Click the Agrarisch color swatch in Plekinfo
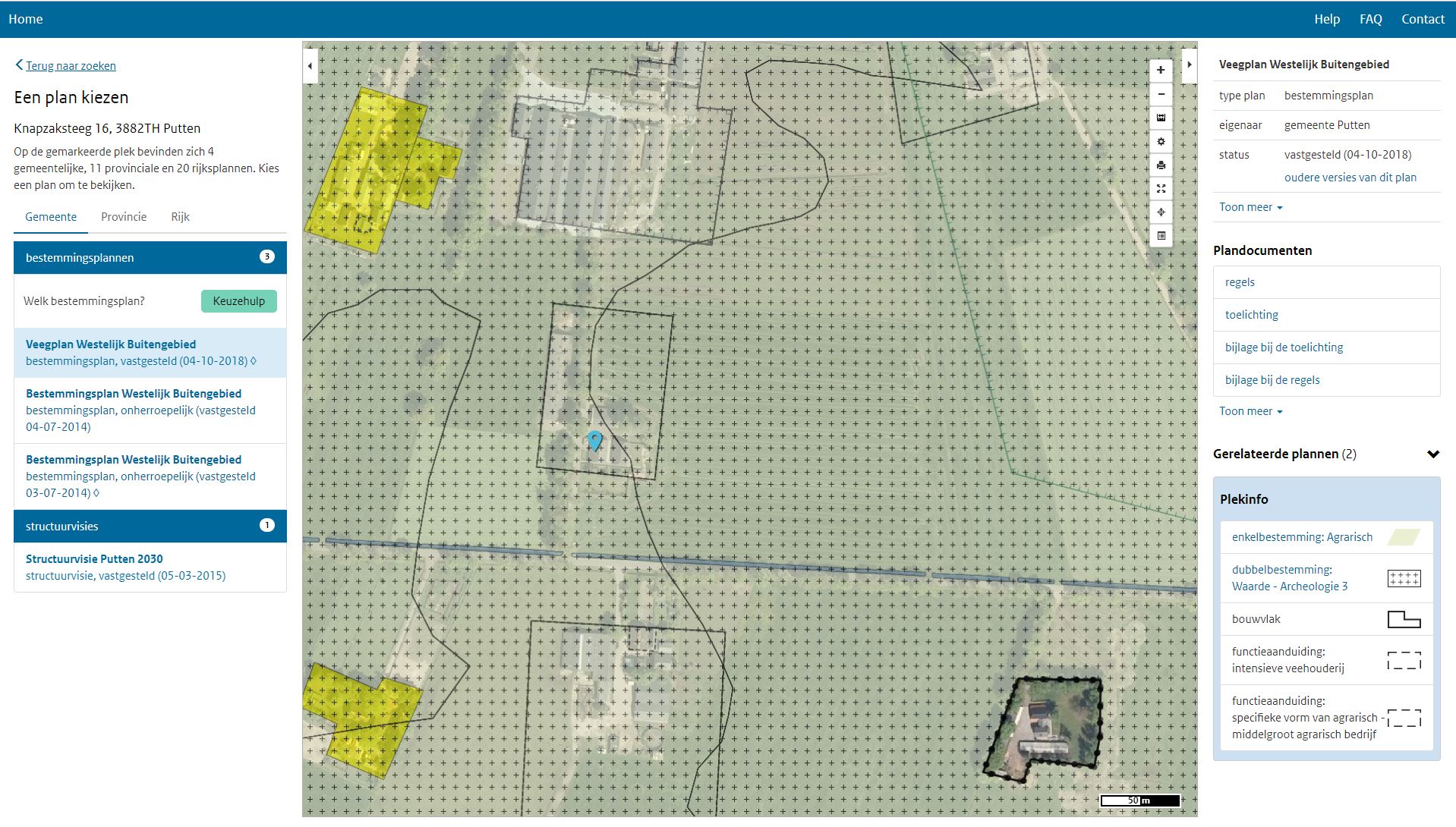The height and width of the screenshot is (827, 1456). pyautogui.click(x=1404, y=537)
